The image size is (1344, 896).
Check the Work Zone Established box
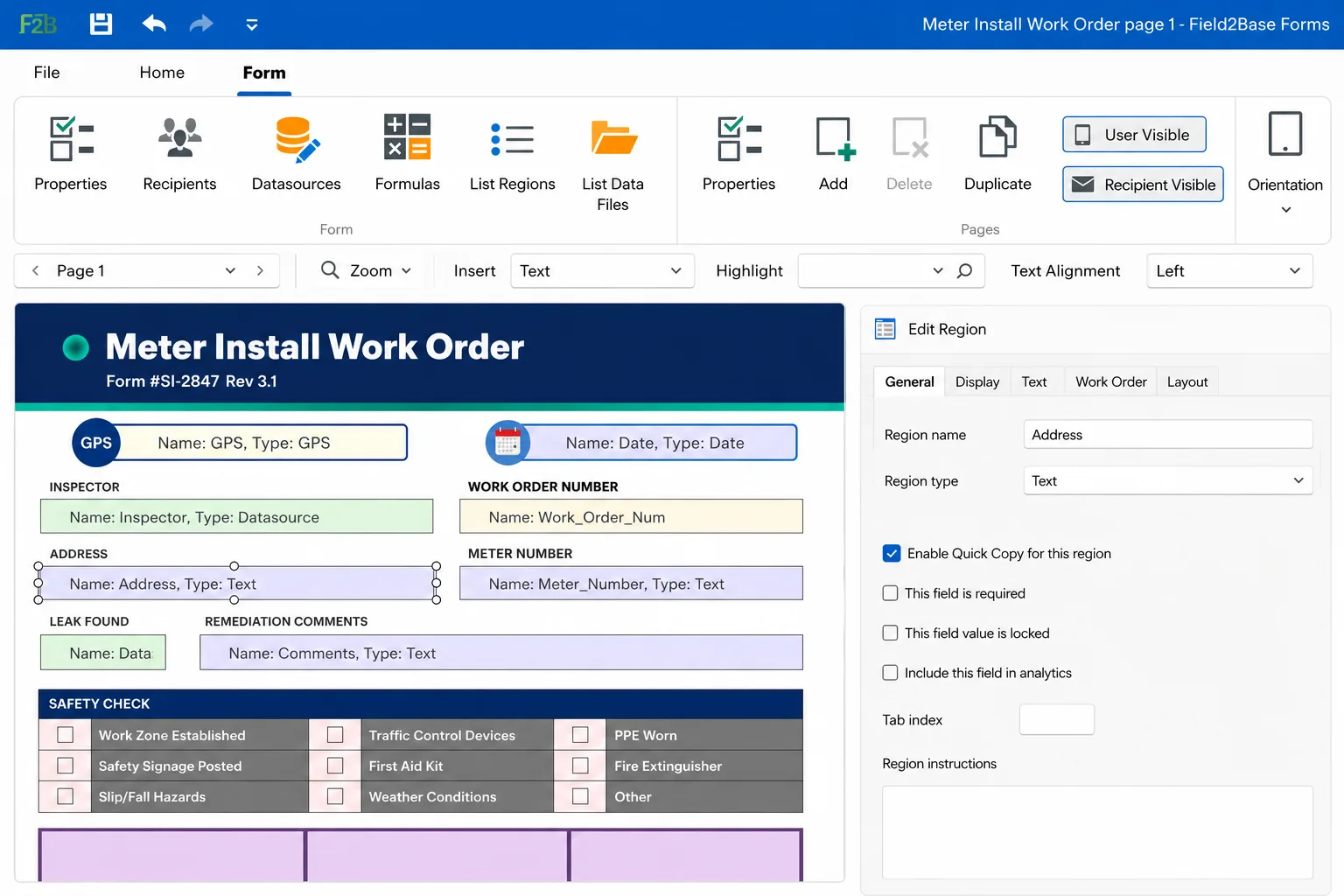[x=66, y=735]
